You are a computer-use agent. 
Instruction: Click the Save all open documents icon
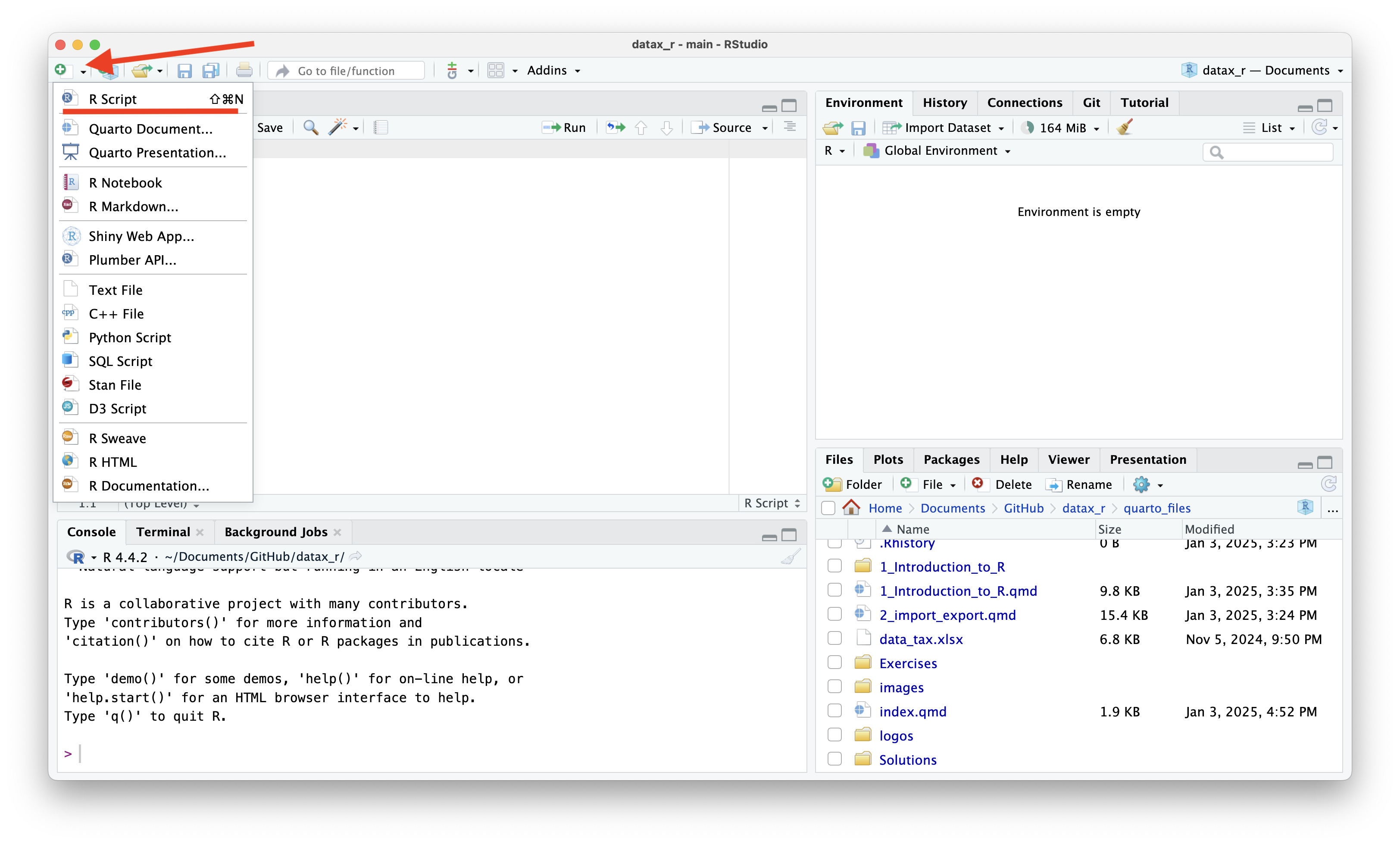[211, 70]
